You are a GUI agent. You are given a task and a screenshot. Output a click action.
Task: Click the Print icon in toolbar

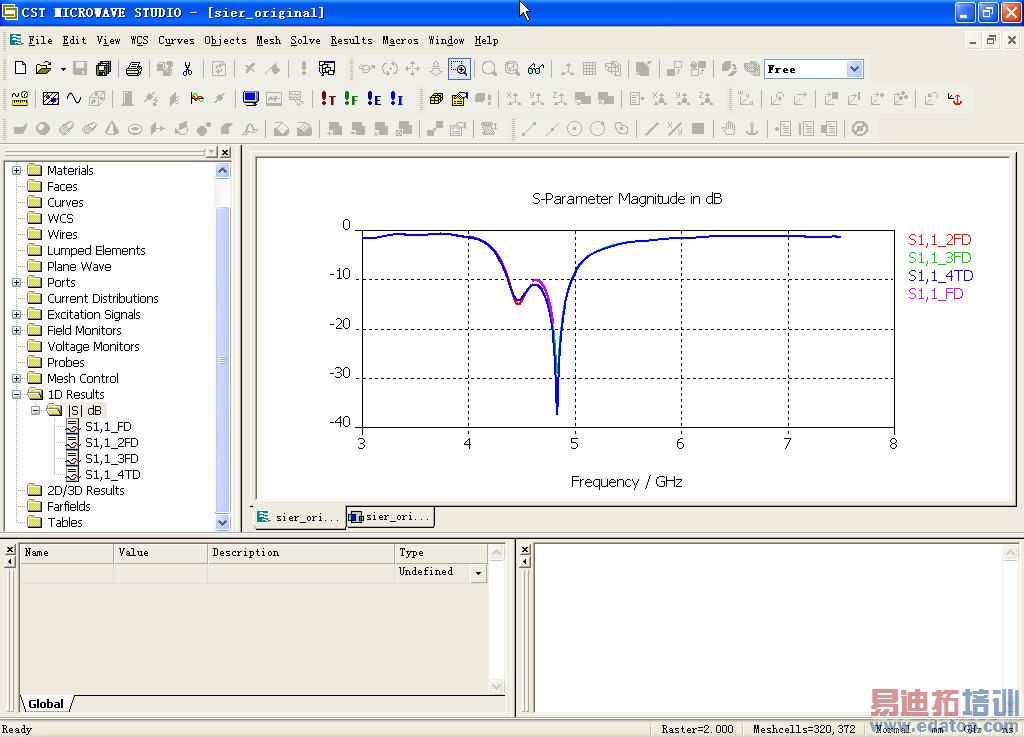134,69
